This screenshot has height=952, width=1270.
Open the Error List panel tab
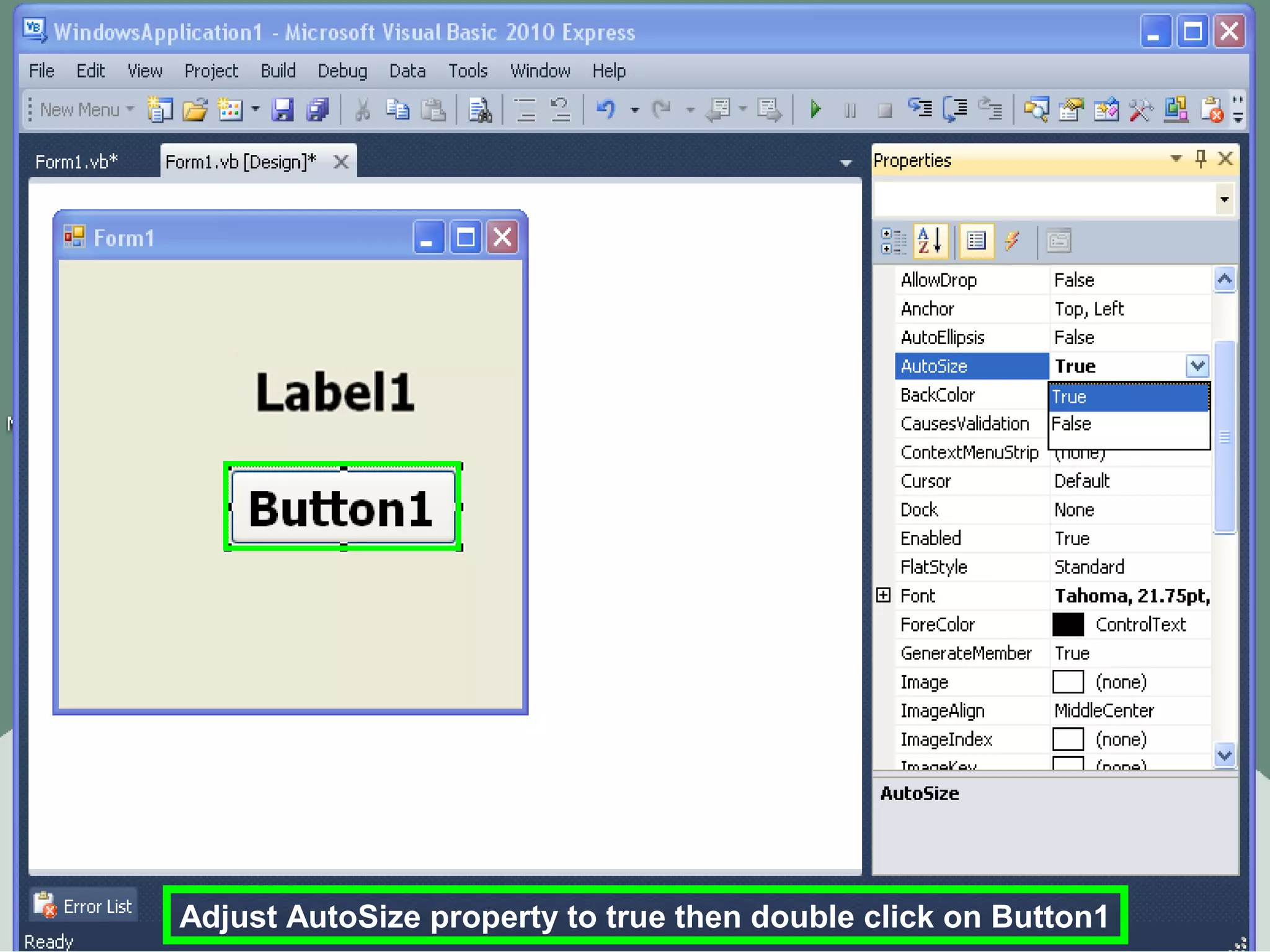(x=84, y=906)
